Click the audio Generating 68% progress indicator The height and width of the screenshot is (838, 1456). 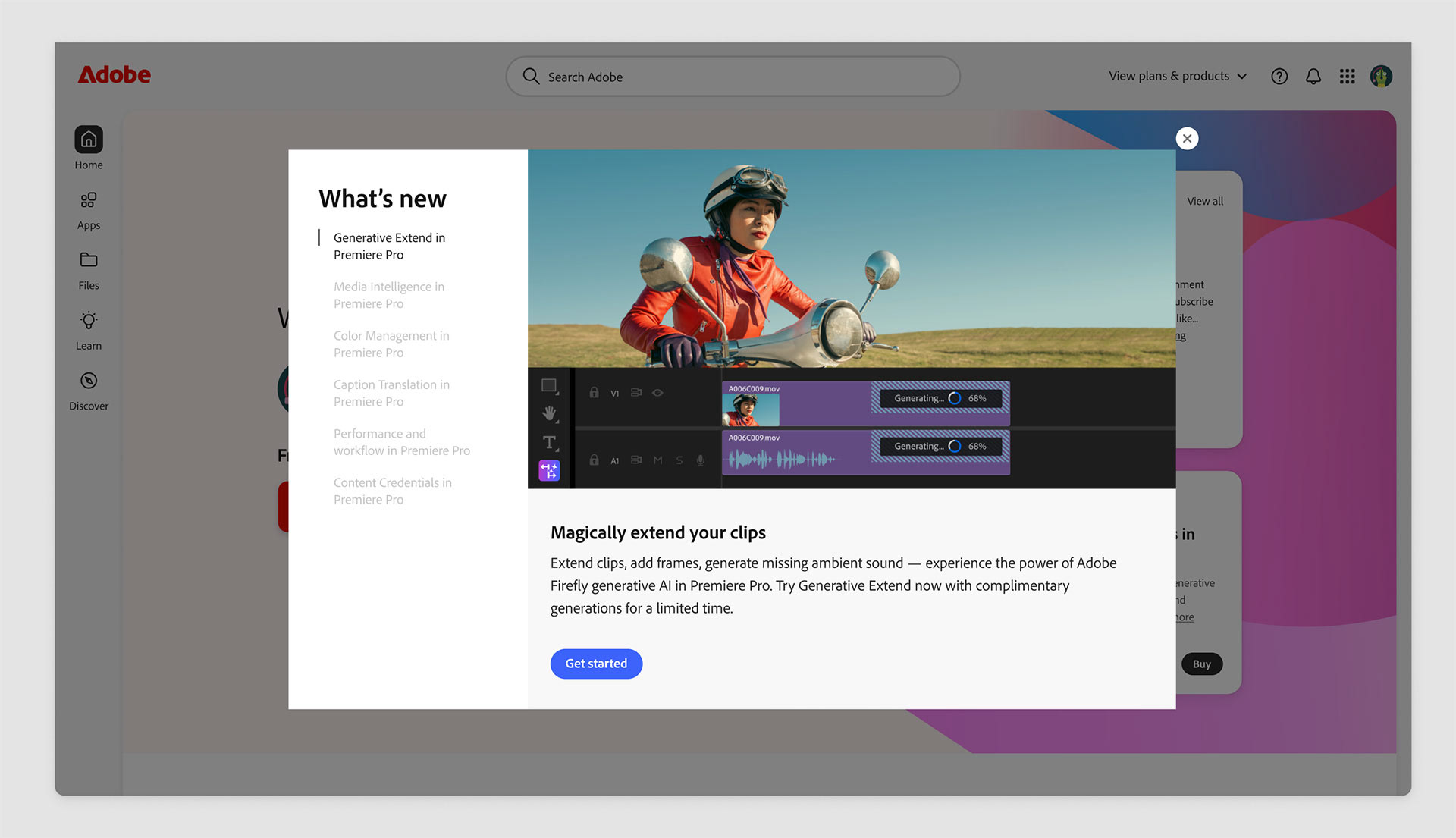coord(940,446)
